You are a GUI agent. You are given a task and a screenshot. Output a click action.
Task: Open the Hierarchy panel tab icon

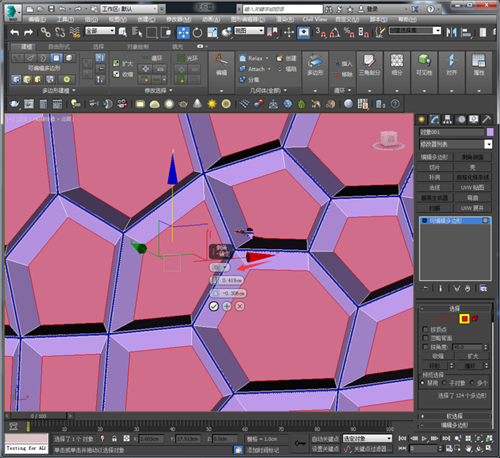click(x=447, y=119)
